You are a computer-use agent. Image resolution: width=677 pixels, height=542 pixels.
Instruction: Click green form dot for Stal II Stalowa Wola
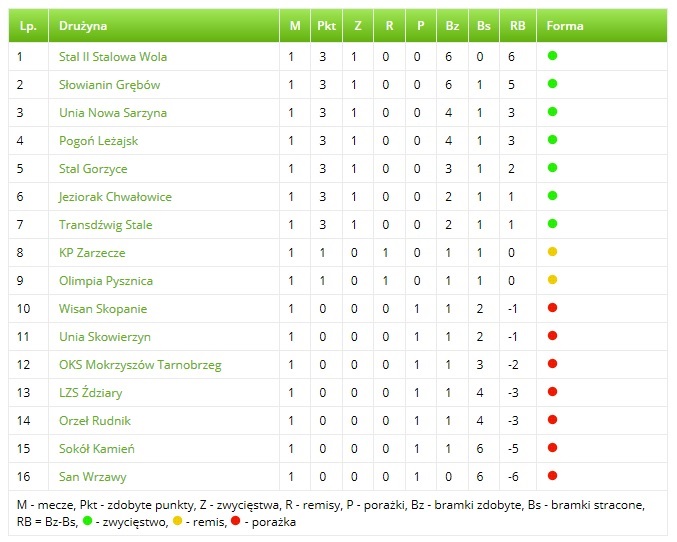pos(552,56)
